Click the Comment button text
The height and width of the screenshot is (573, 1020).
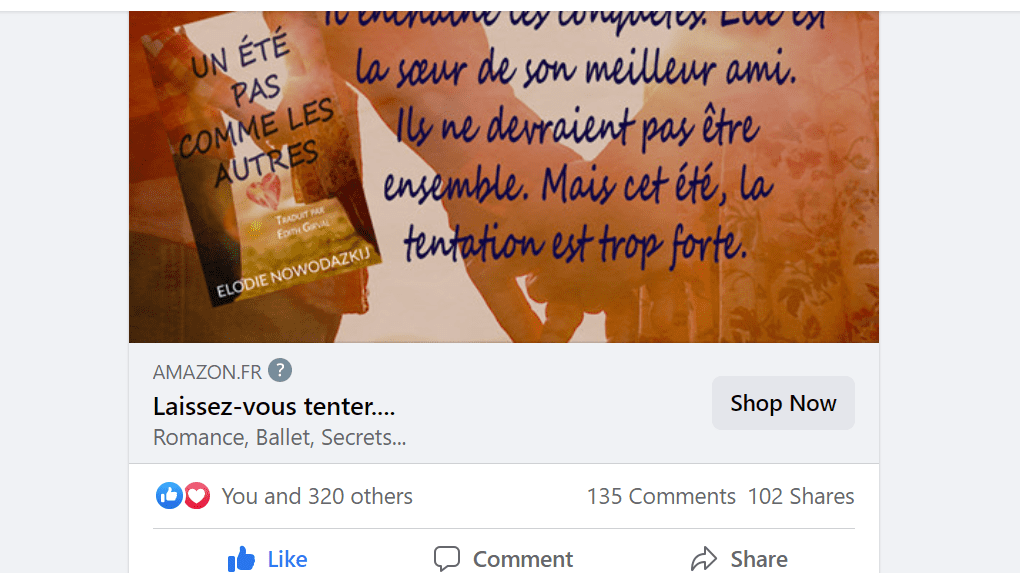click(x=523, y=559)
